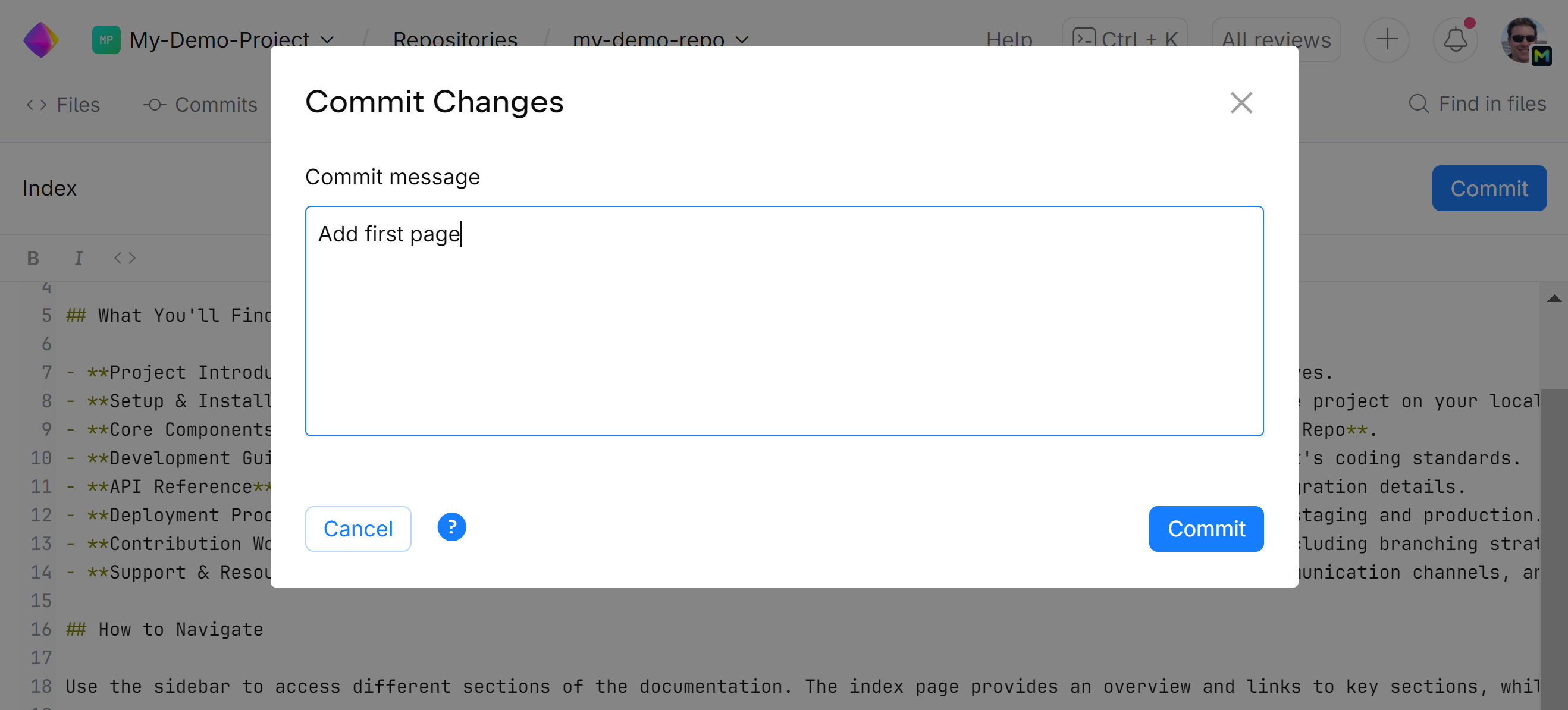Cancel the commit dialog
Viewport: 1568px width, 710px height.
[x=358, y=528]
